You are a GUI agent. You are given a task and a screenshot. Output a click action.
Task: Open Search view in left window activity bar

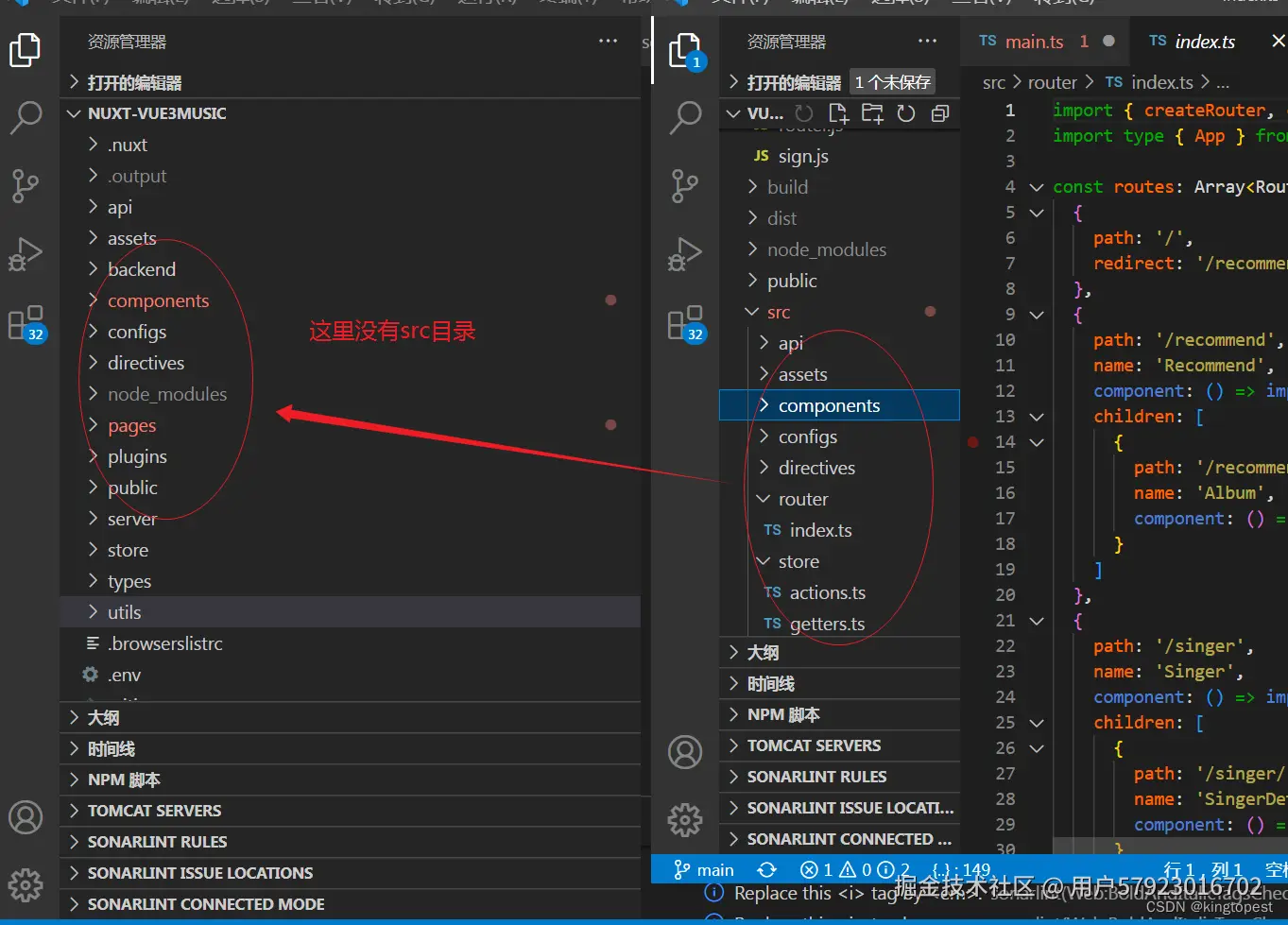tap(26, 117)
